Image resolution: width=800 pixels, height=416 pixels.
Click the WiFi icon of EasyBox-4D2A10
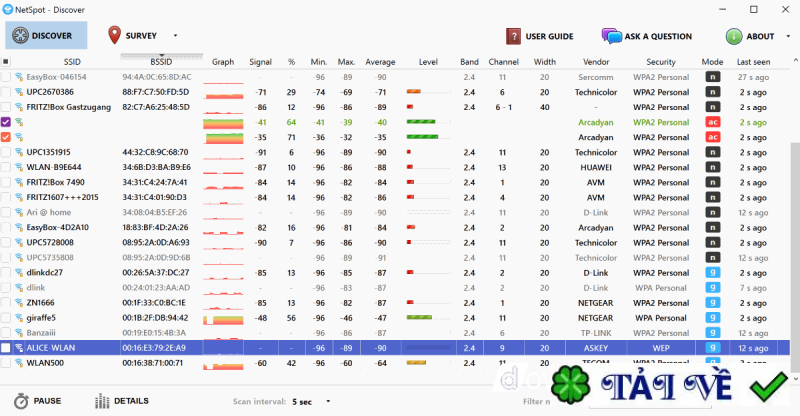pyautogui.click(x=19, y=228)
